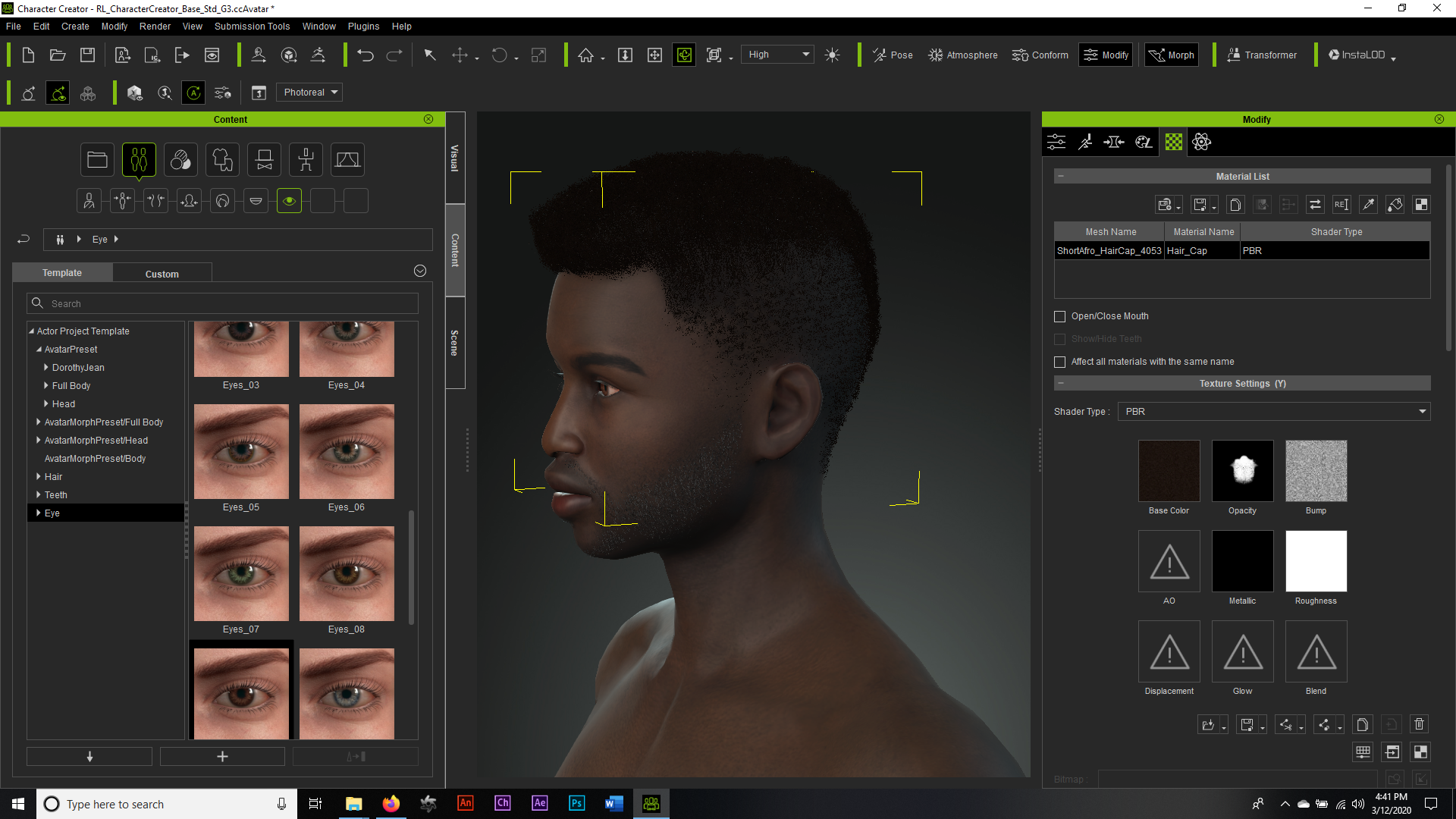Click the trash delete texture icon
This screenshot has width=1456, height=819.
[1419, 724]
